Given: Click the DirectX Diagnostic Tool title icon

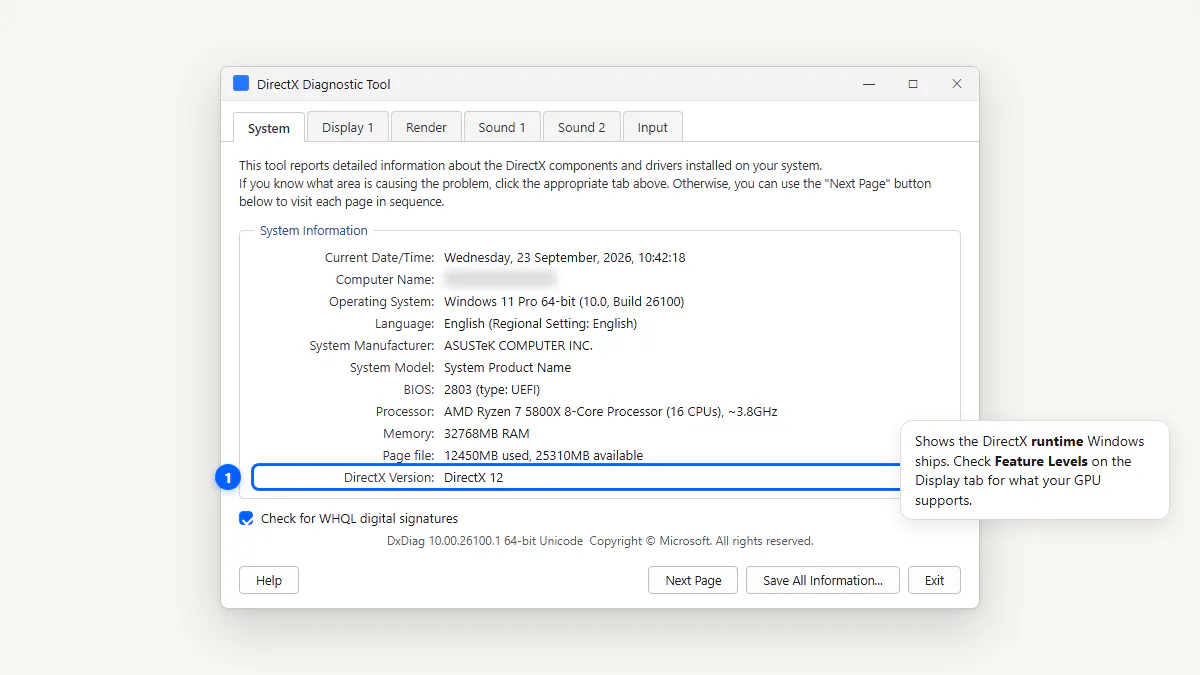Looking at the screenshot, I should click(241, 84).
